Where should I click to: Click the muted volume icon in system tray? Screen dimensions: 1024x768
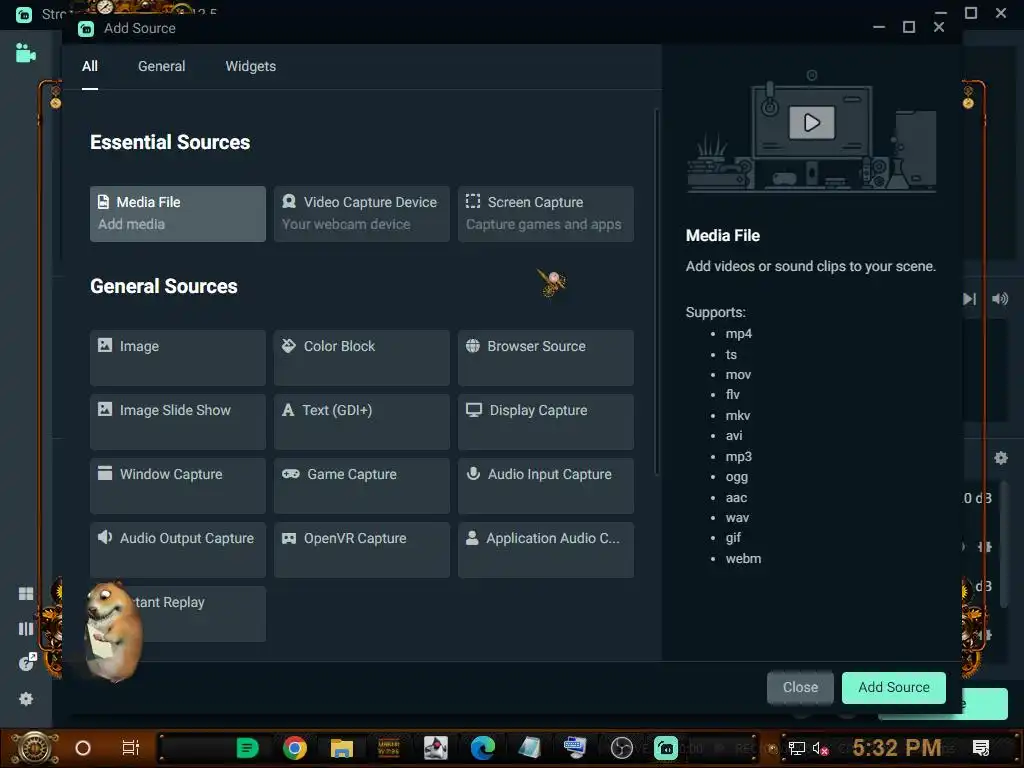pos(820,748)
